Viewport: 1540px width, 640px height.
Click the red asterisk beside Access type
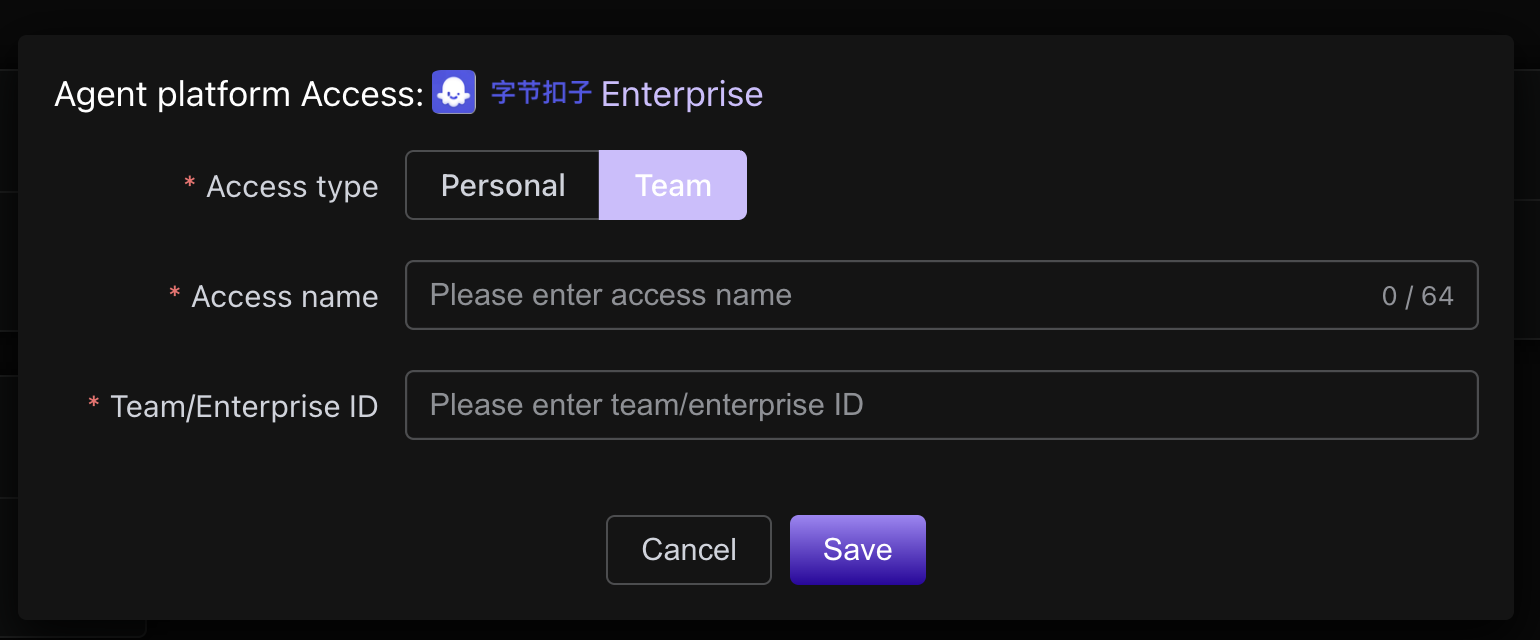(190, 183)
